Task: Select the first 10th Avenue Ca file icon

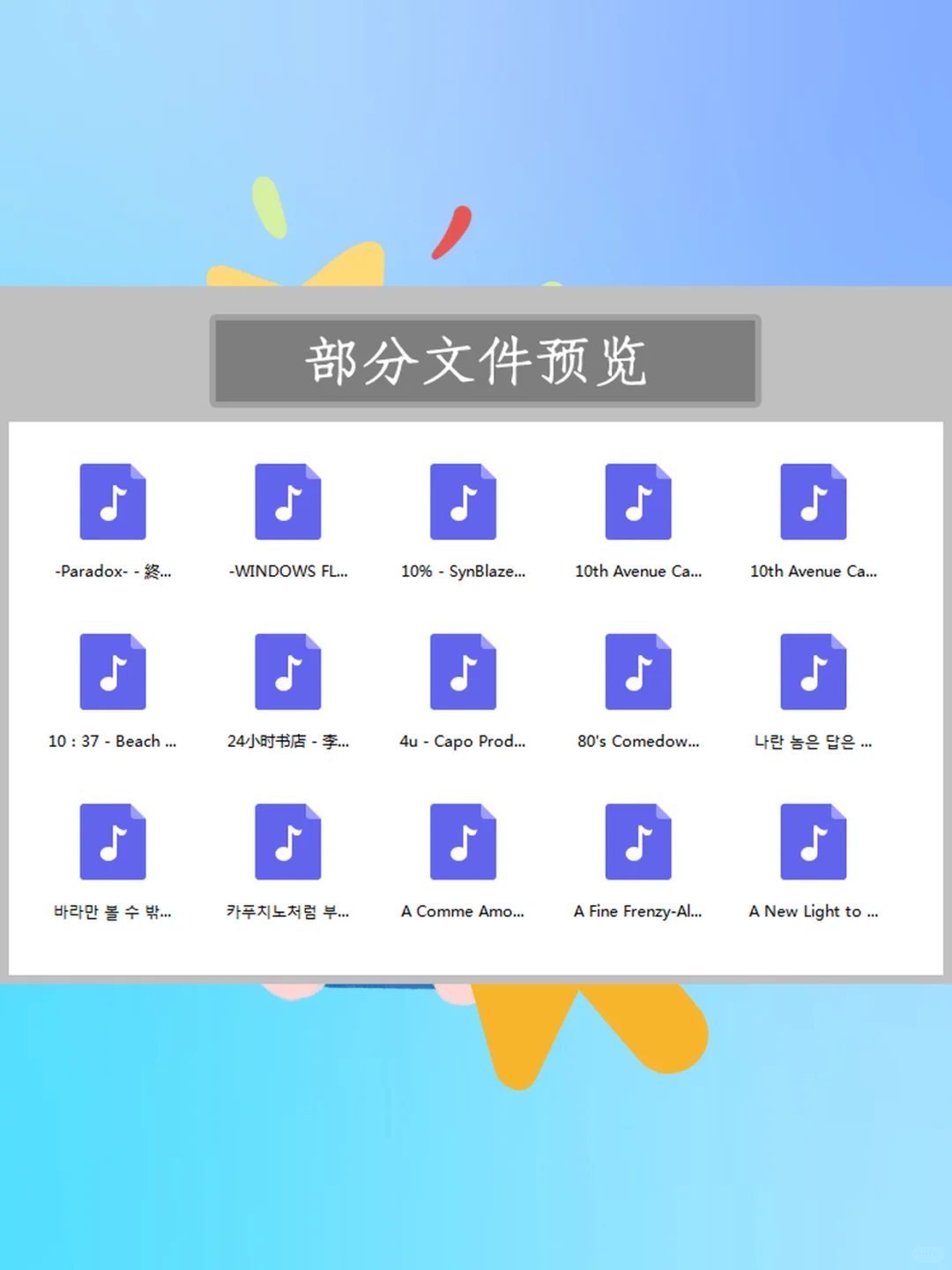Action: click(638, 501)
